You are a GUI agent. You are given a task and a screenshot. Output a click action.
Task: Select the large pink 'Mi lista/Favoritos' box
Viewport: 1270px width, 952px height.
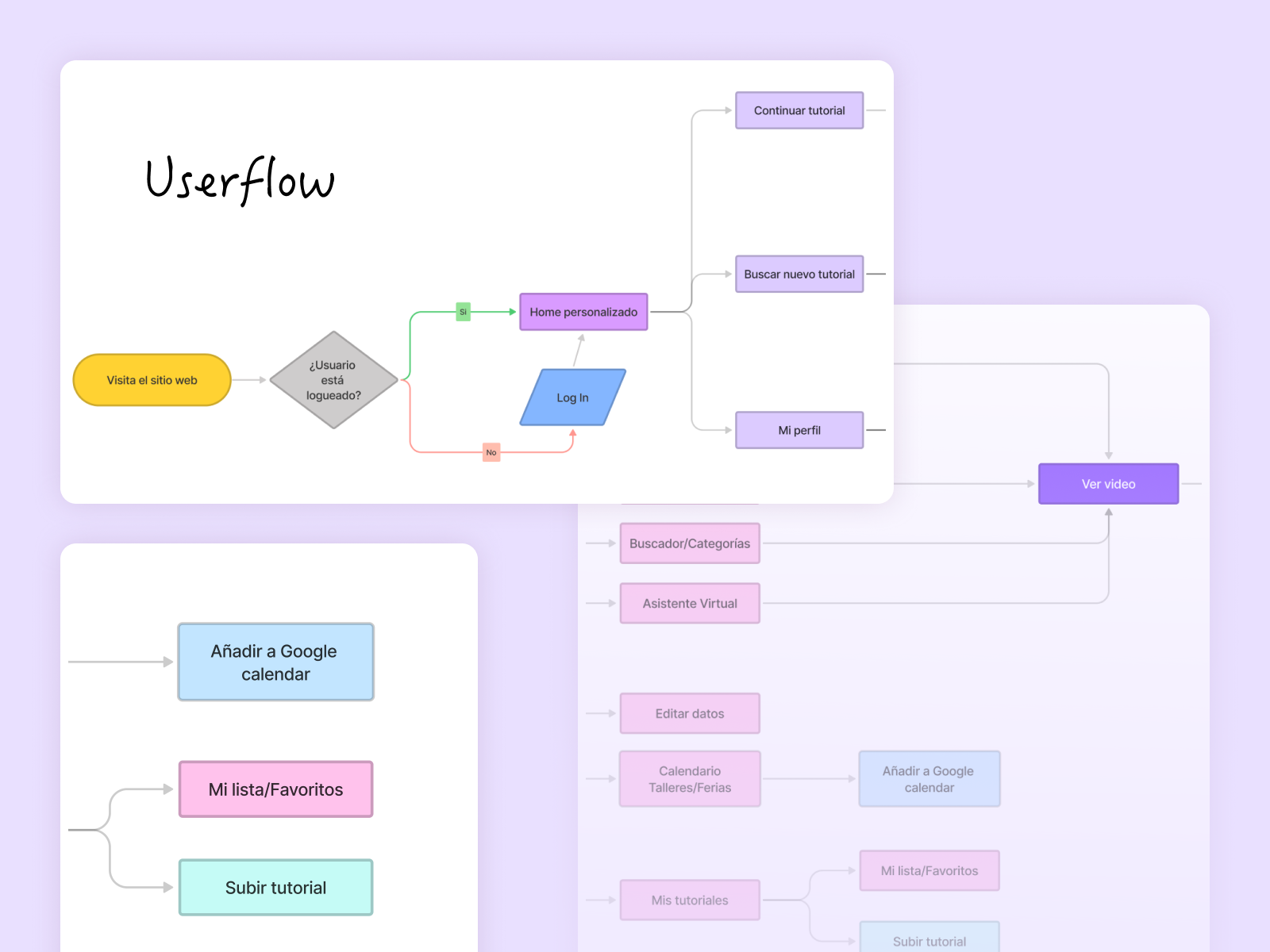coord(275,789)
